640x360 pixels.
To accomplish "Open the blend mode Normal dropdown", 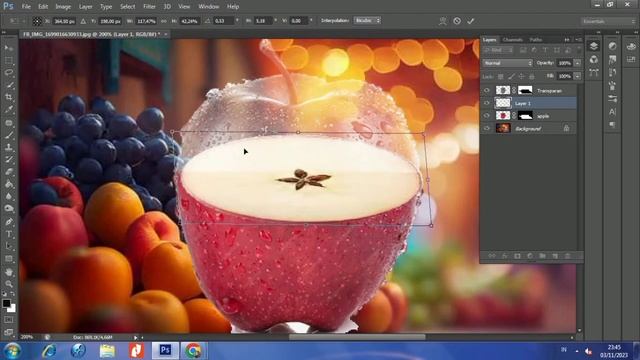I will point(507,63).
